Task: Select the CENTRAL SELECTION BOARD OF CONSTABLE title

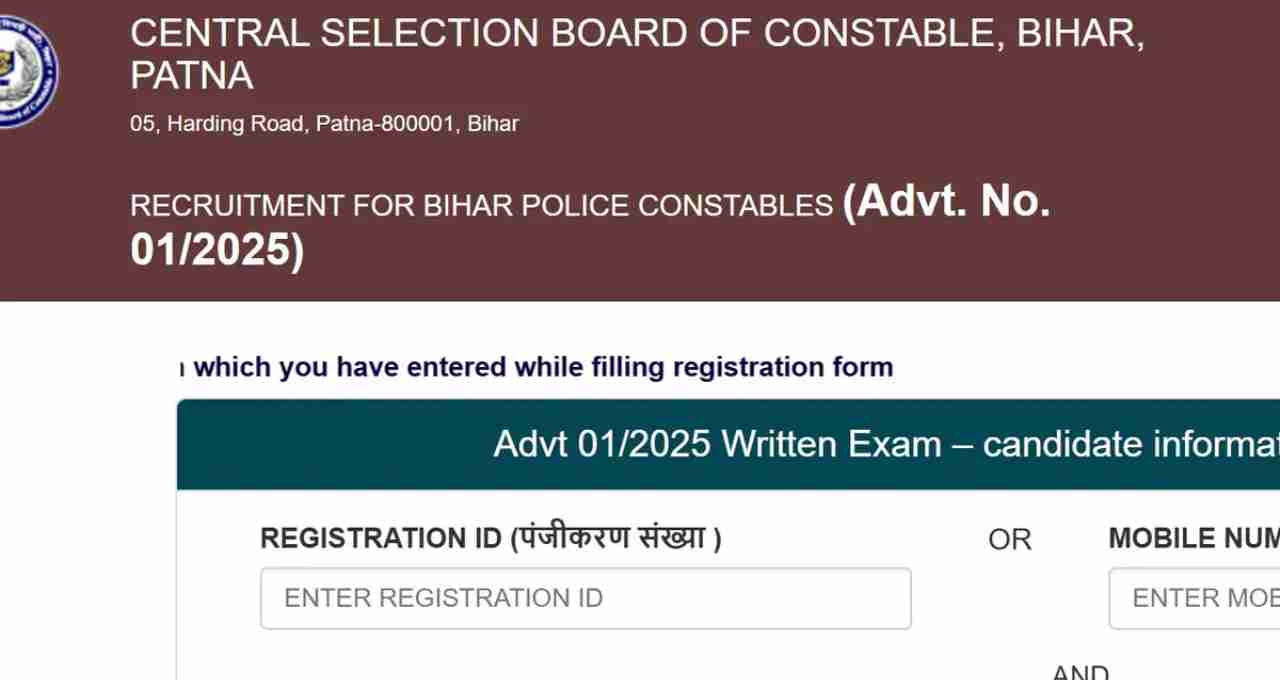Action: [x=637, y=33]
